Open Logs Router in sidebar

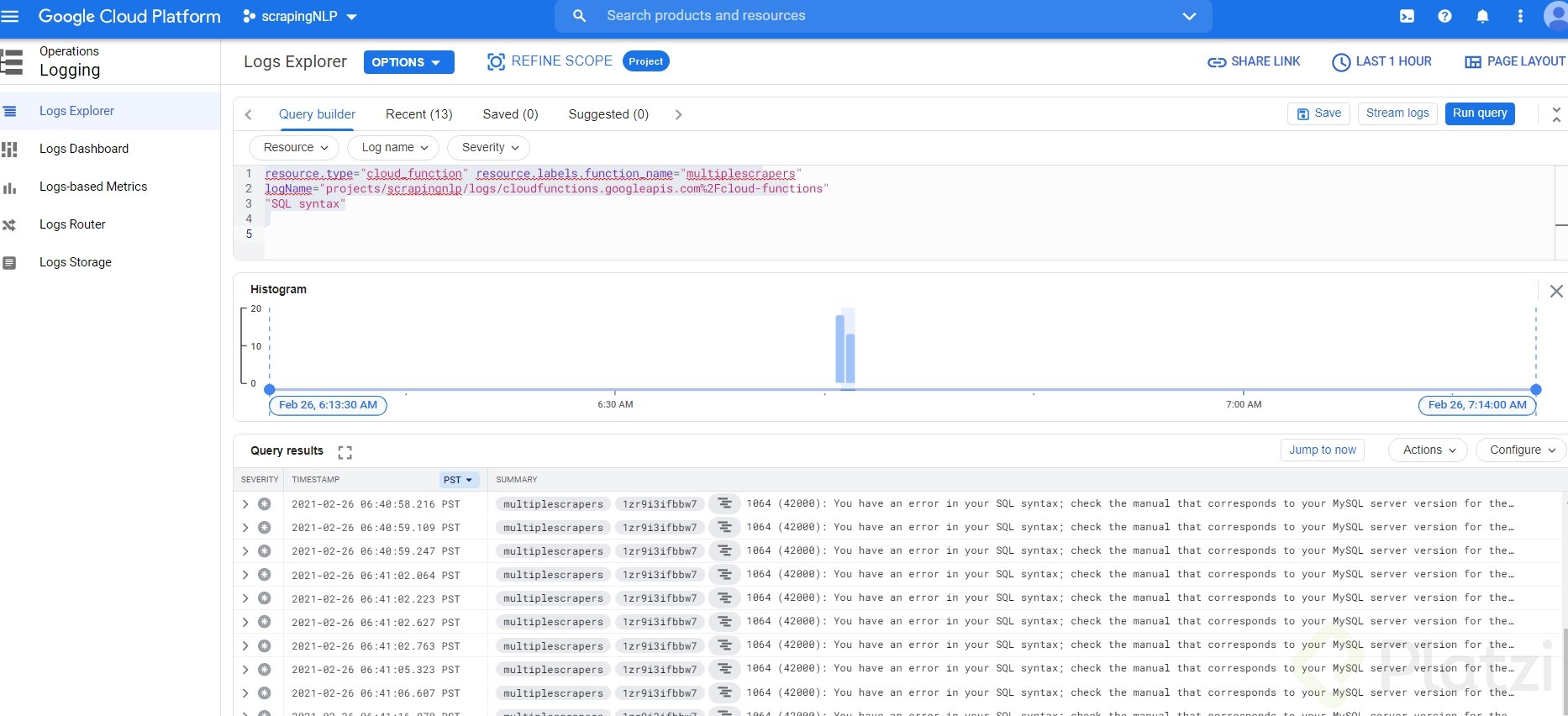(x=72, y=224)
